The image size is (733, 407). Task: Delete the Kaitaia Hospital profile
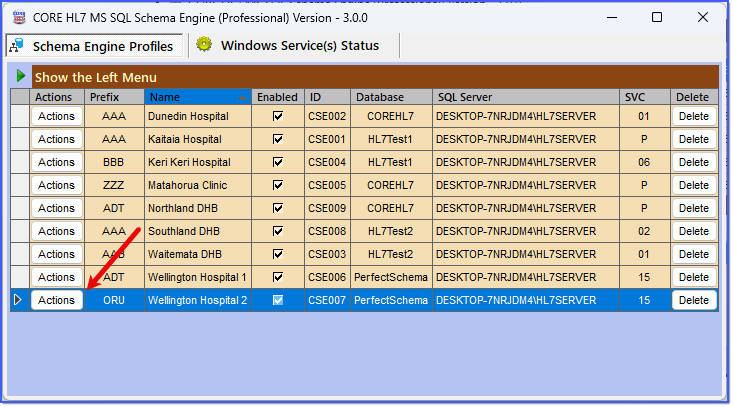click(694, 139)
